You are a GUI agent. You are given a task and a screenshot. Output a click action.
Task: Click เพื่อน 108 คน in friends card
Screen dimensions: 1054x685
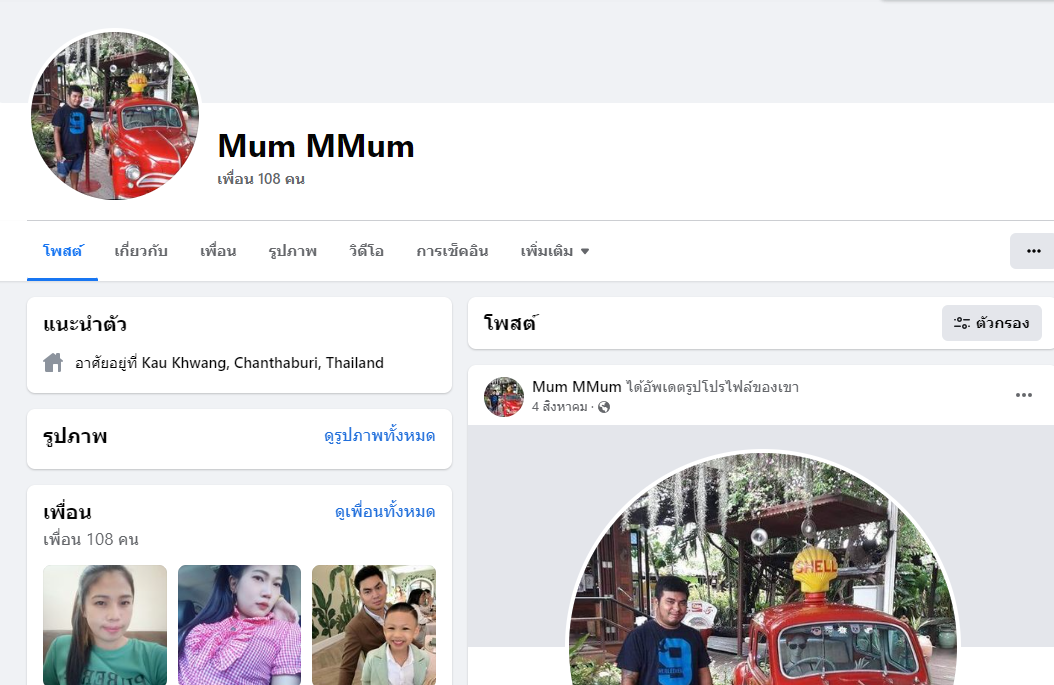(91, 539)
